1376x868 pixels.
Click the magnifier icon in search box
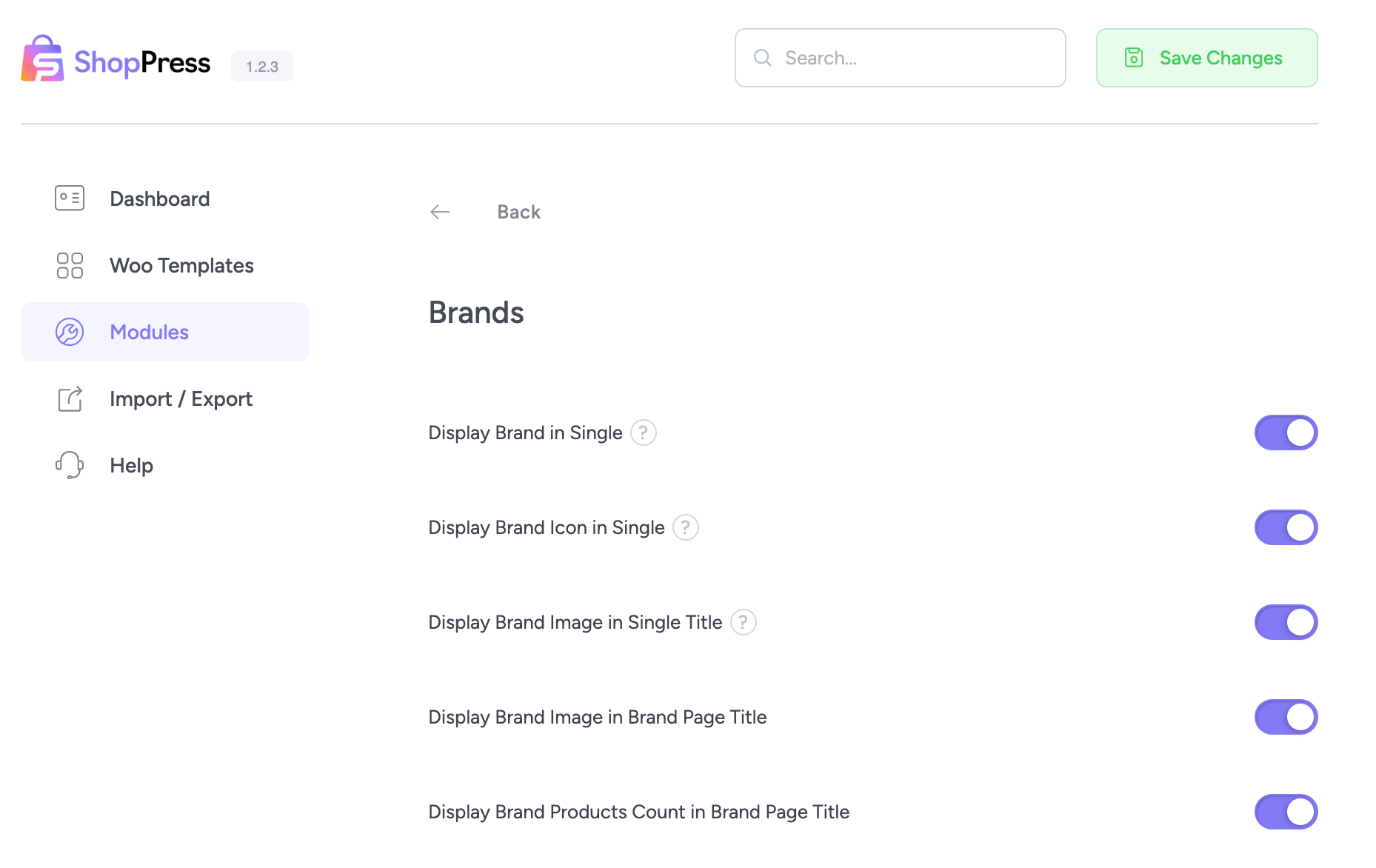click(762, 58)
